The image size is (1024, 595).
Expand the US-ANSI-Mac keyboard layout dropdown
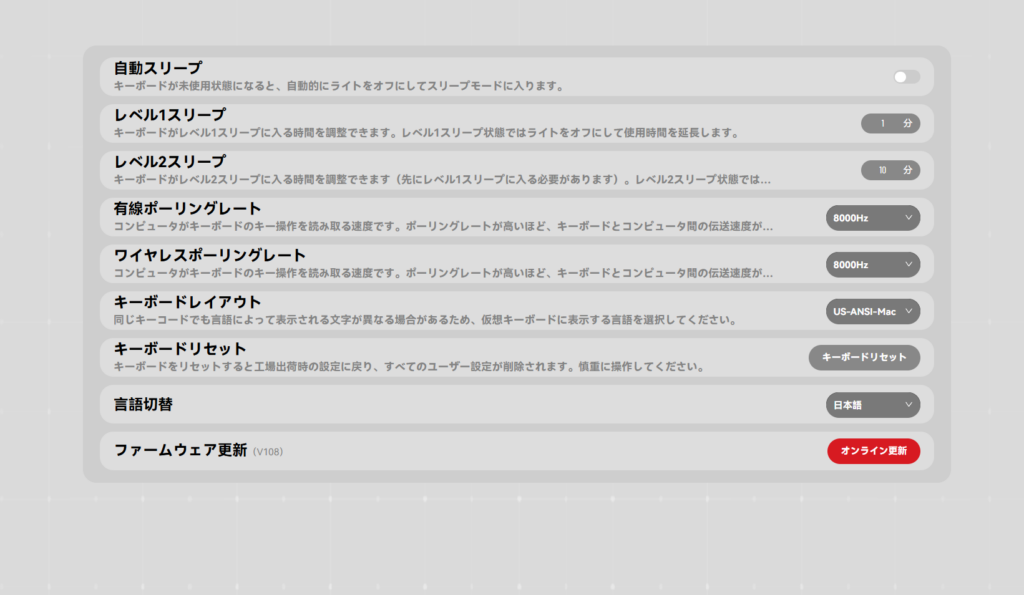872,312
